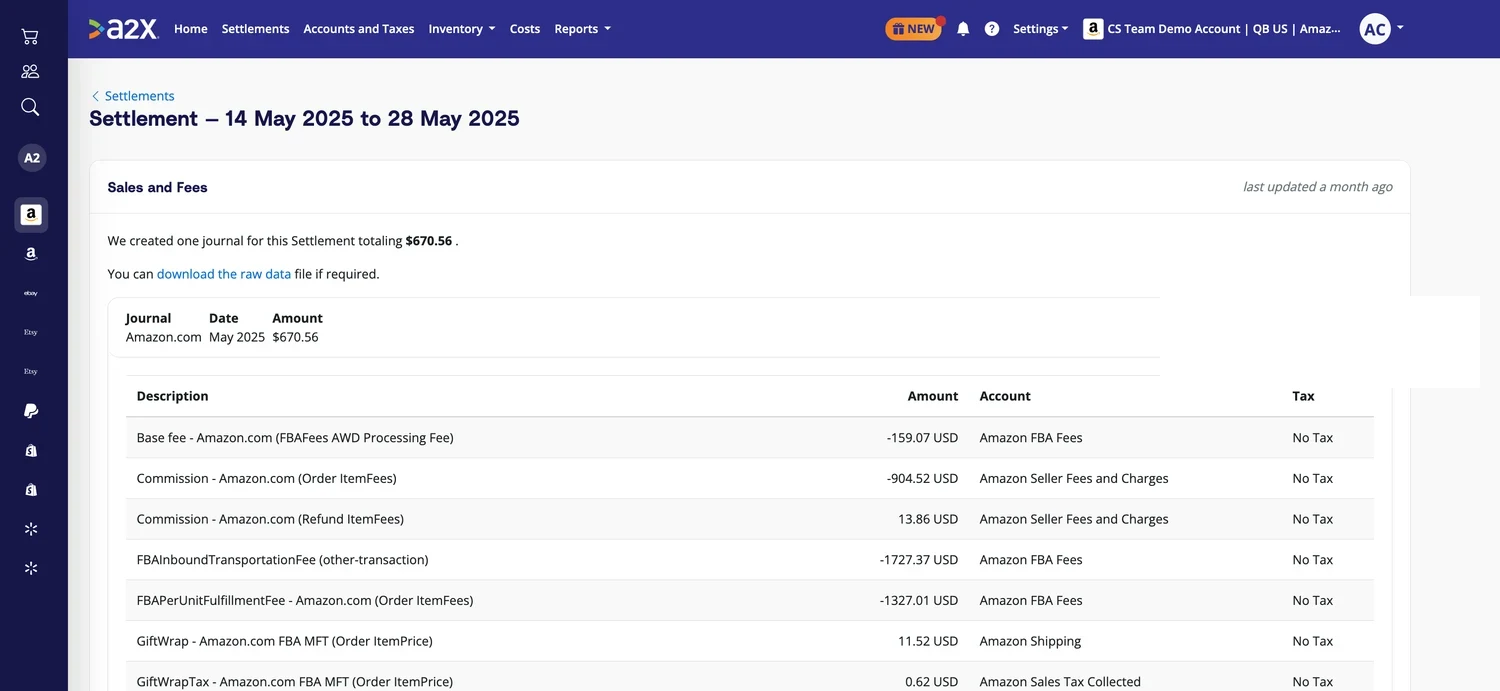Switch to the eBay channel icon
The height and width of the screenshot is (691, 1500).
(x=31, y=293)
